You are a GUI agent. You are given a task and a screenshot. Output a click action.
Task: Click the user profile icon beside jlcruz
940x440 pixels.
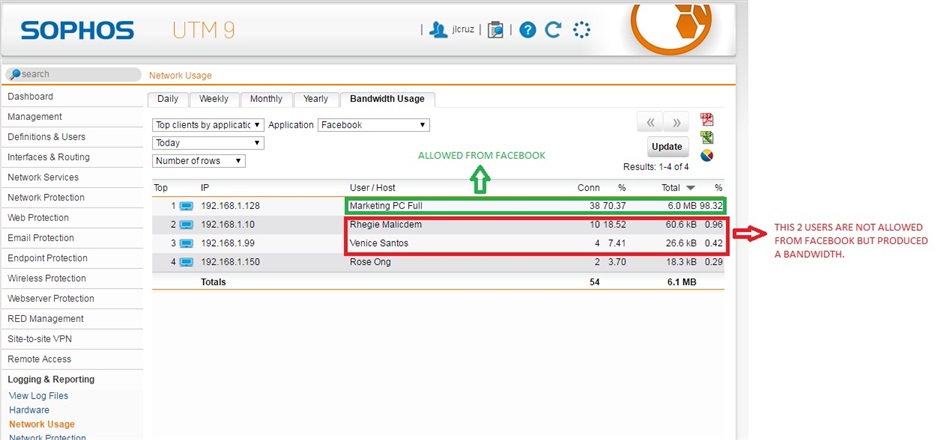pyautogui.click(x=438, y=29)
